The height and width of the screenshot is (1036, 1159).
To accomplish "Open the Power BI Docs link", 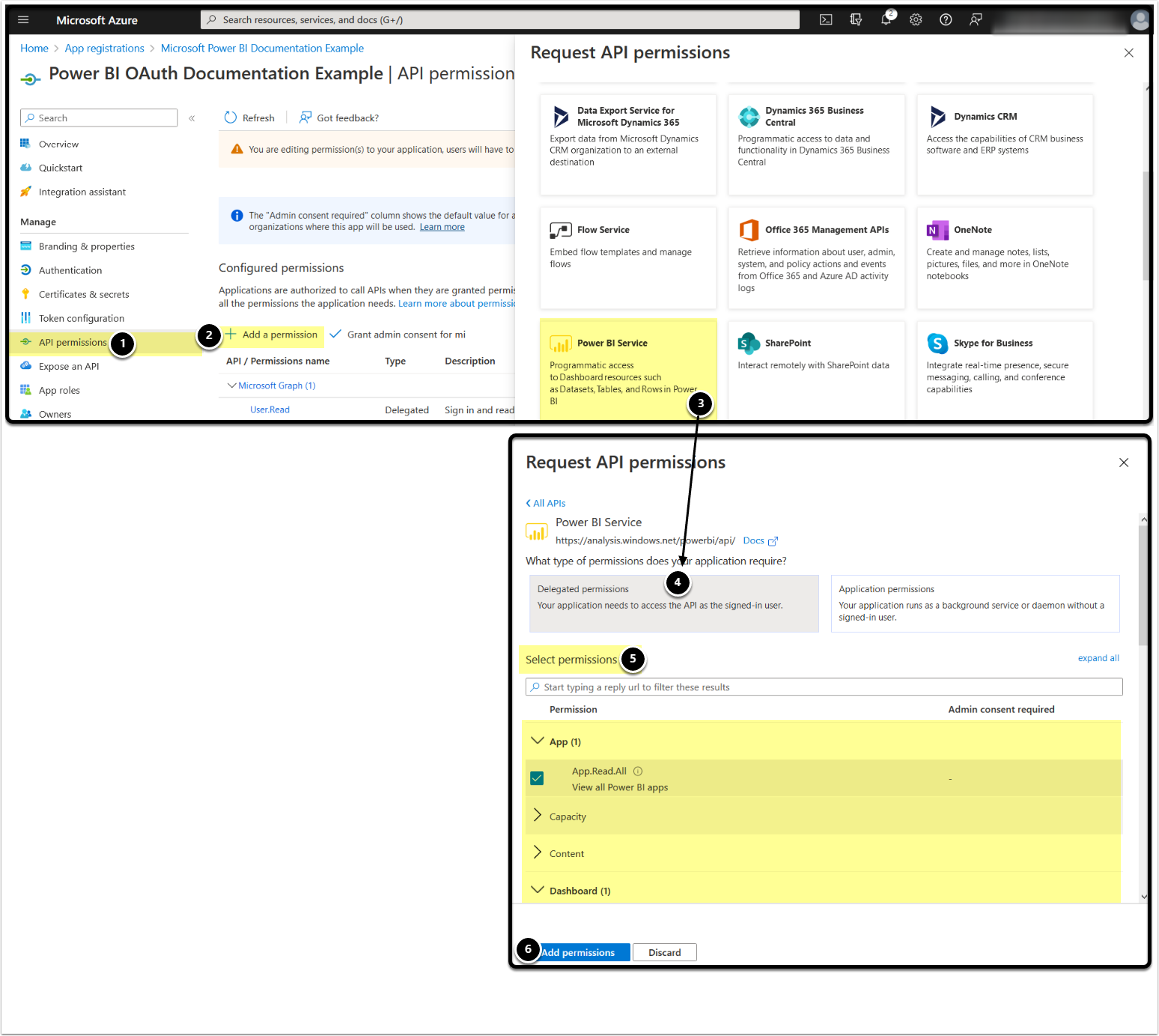I will (760, 540).
